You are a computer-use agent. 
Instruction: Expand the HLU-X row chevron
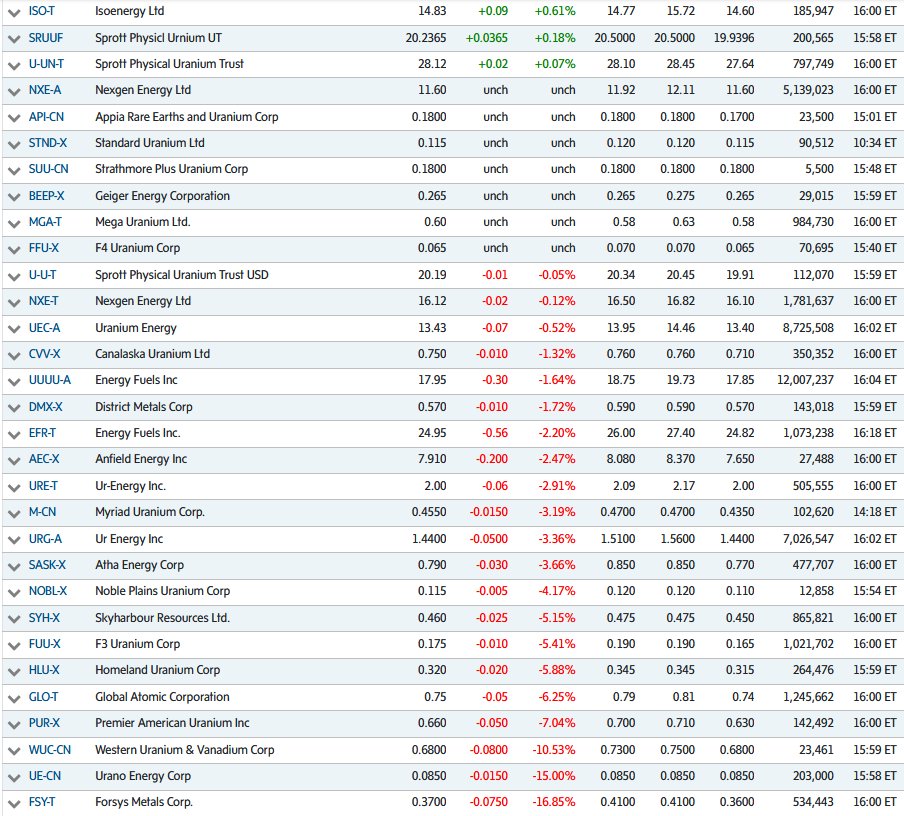(x=14, y=671)
